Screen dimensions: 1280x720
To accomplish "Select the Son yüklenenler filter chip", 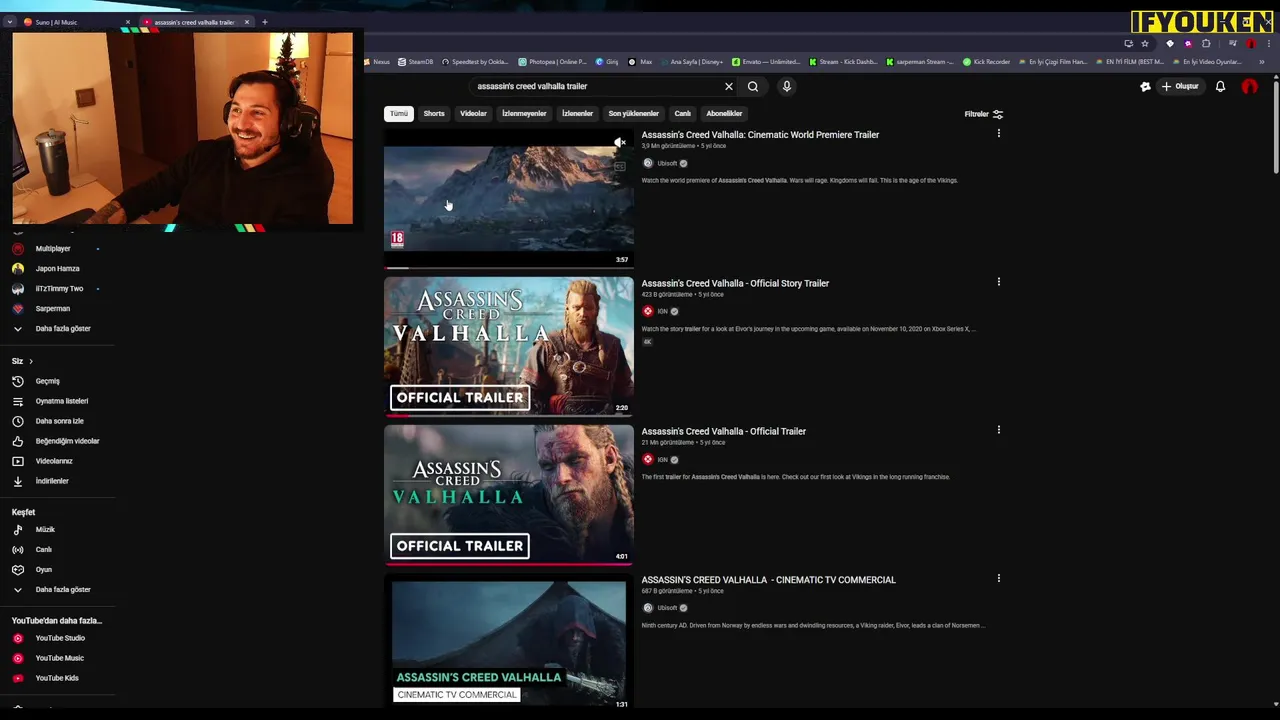I will pyautogui.click(x=634, y=114).
